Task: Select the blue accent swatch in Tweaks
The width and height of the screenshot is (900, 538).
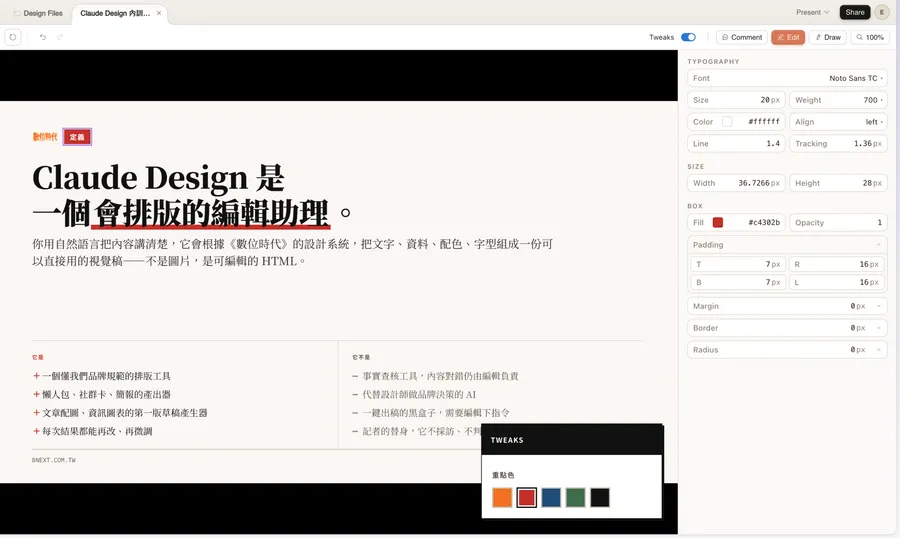Action: point(551,497)
